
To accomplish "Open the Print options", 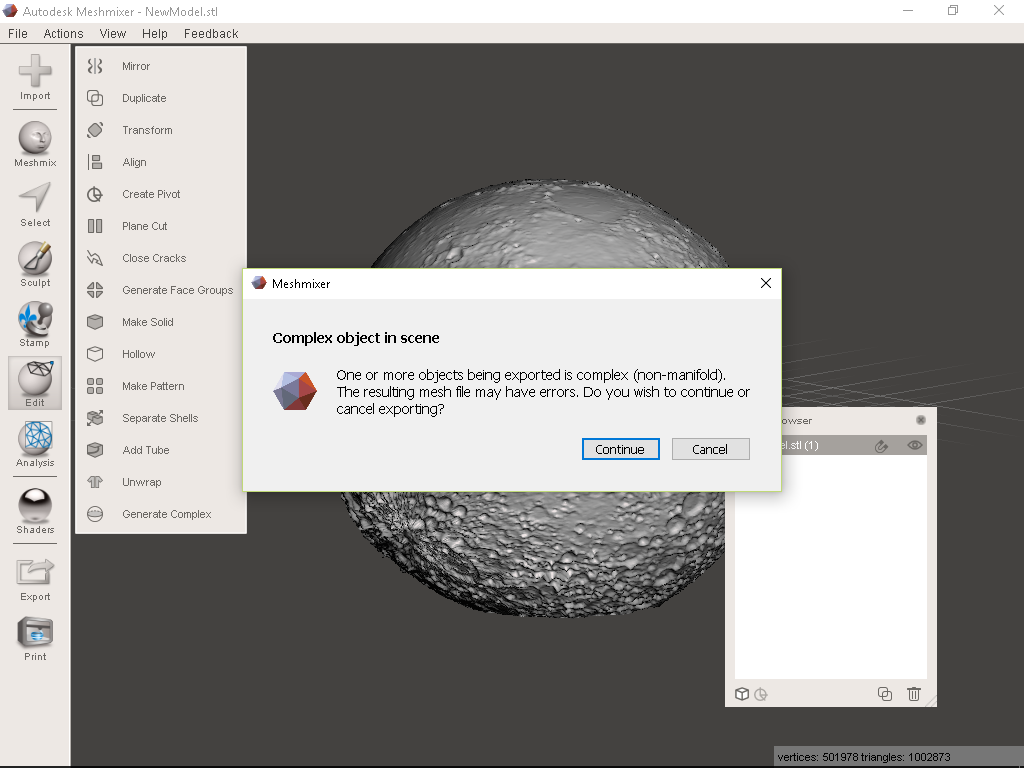I will [34, 640].
